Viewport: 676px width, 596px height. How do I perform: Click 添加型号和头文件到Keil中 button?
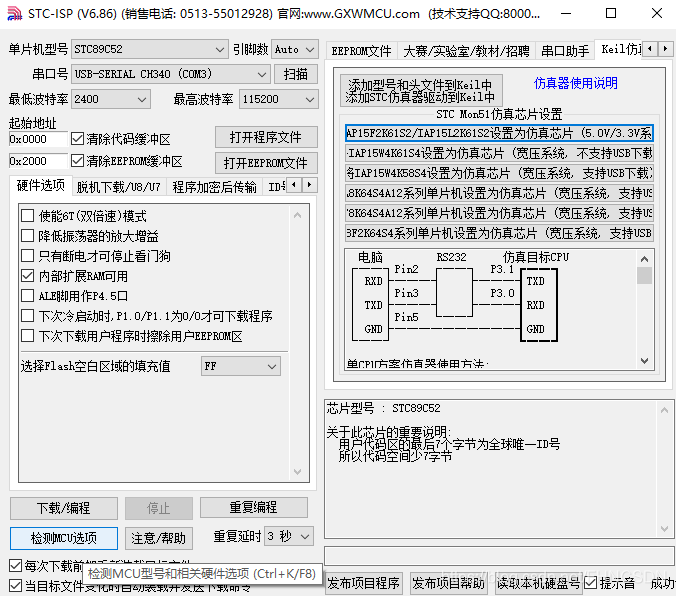(421, 91)
